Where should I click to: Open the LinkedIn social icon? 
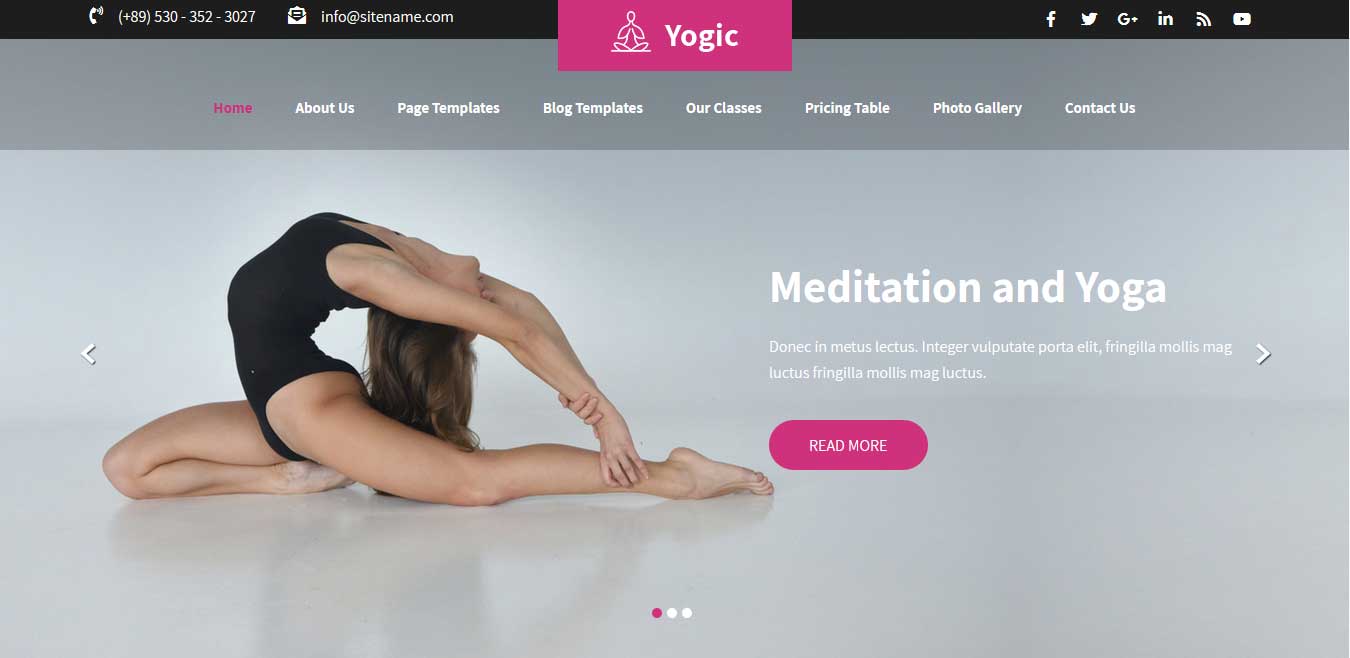point(1165,19)
